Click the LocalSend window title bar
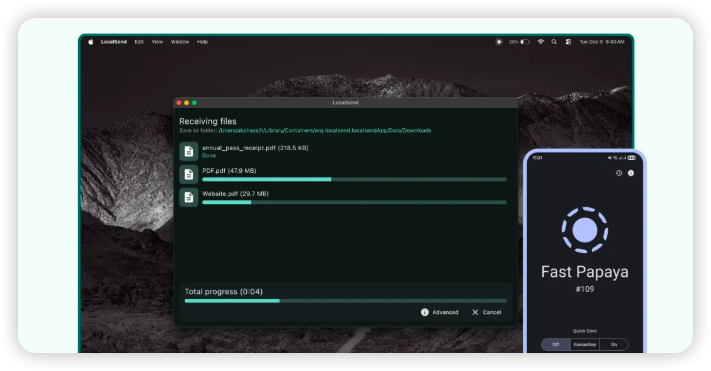This screenshot has height=371, width=711. [346, 103]
